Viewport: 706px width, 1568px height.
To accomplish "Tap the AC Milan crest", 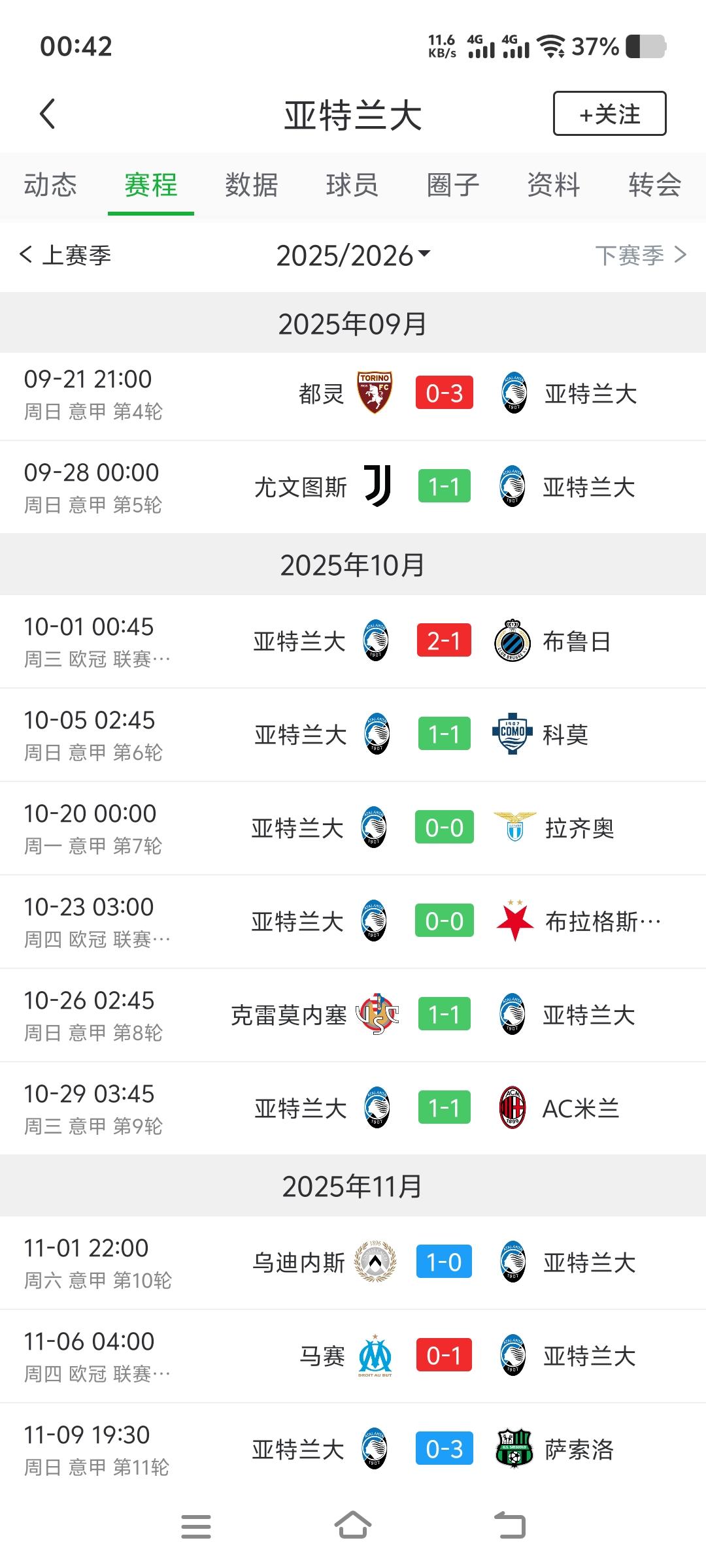I will [x=513, y=1108].
